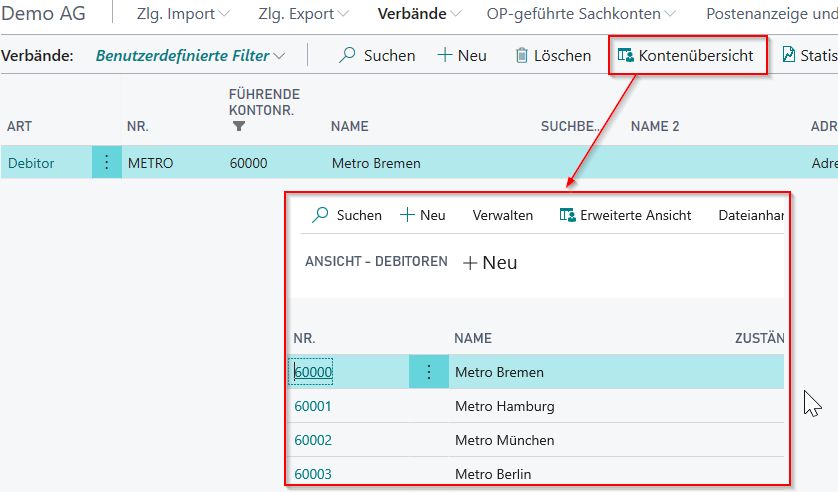Image resolution: width=838 pixels, height=492 pixels.
Task: Click the Metro Berlin name cell
Action: click(493, 474)
